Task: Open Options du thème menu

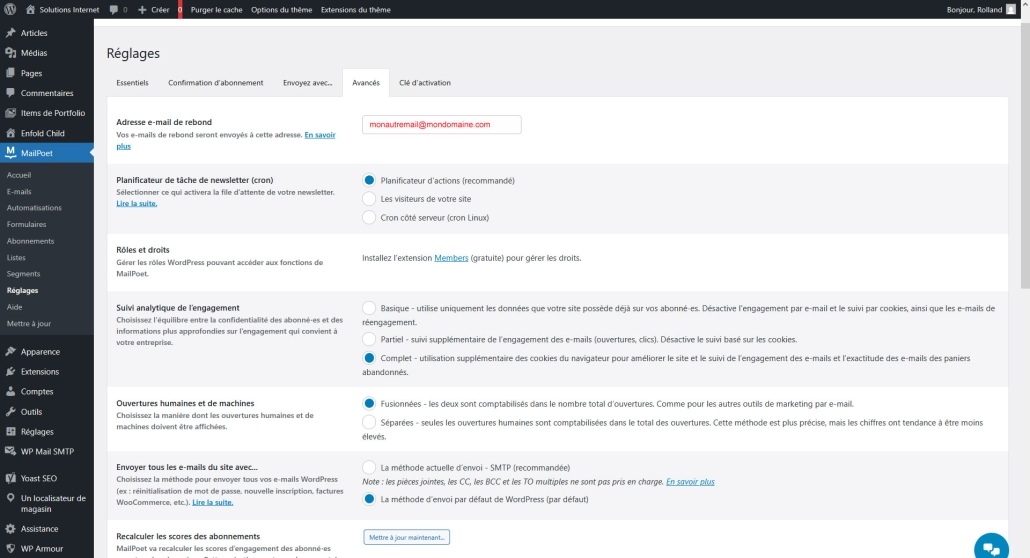Action: click(281, 10)
